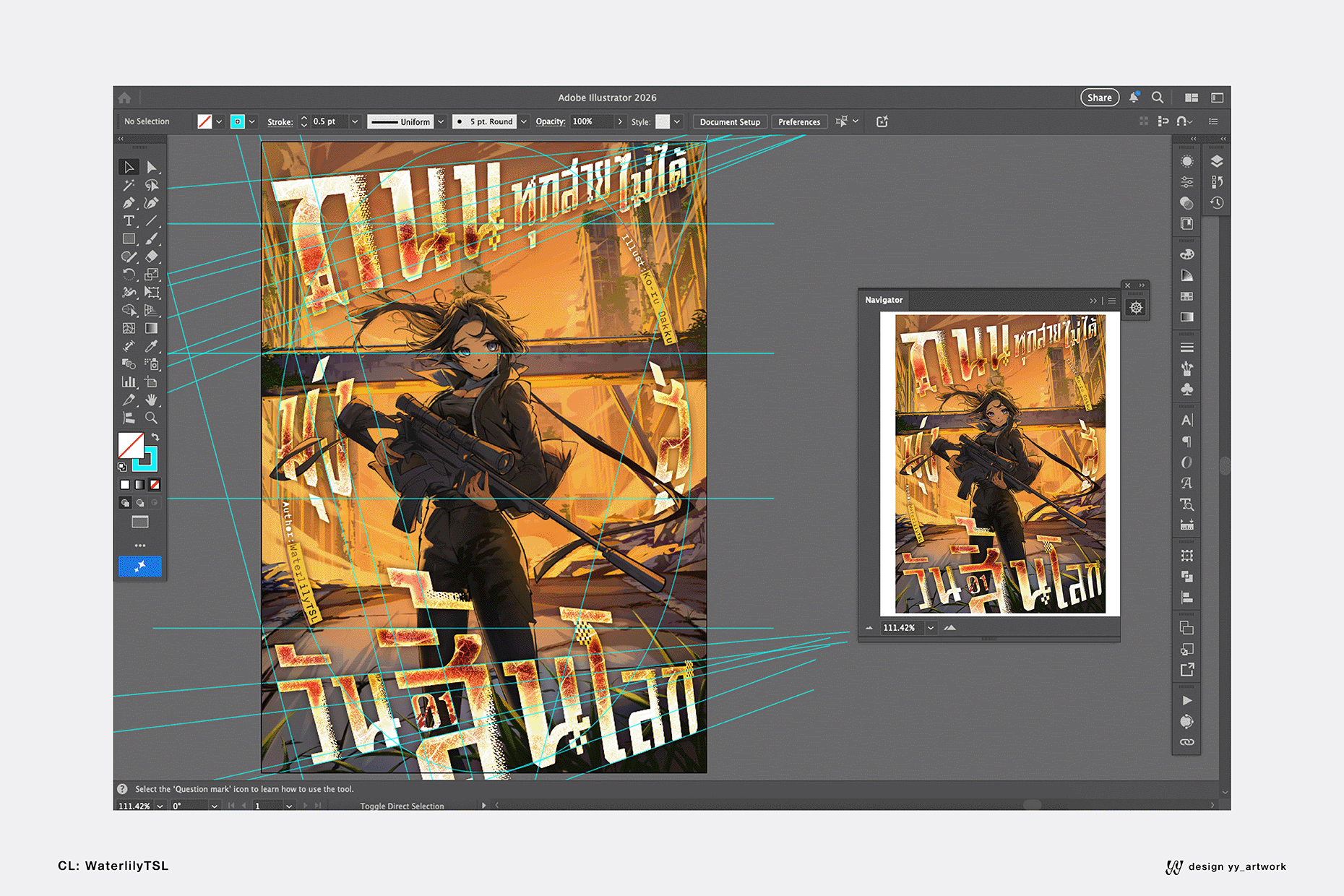This screenshot has height=896, width=1344.
Task: Open 5 pt. Round brush dropdown
Action: click(x=524, y=121)
